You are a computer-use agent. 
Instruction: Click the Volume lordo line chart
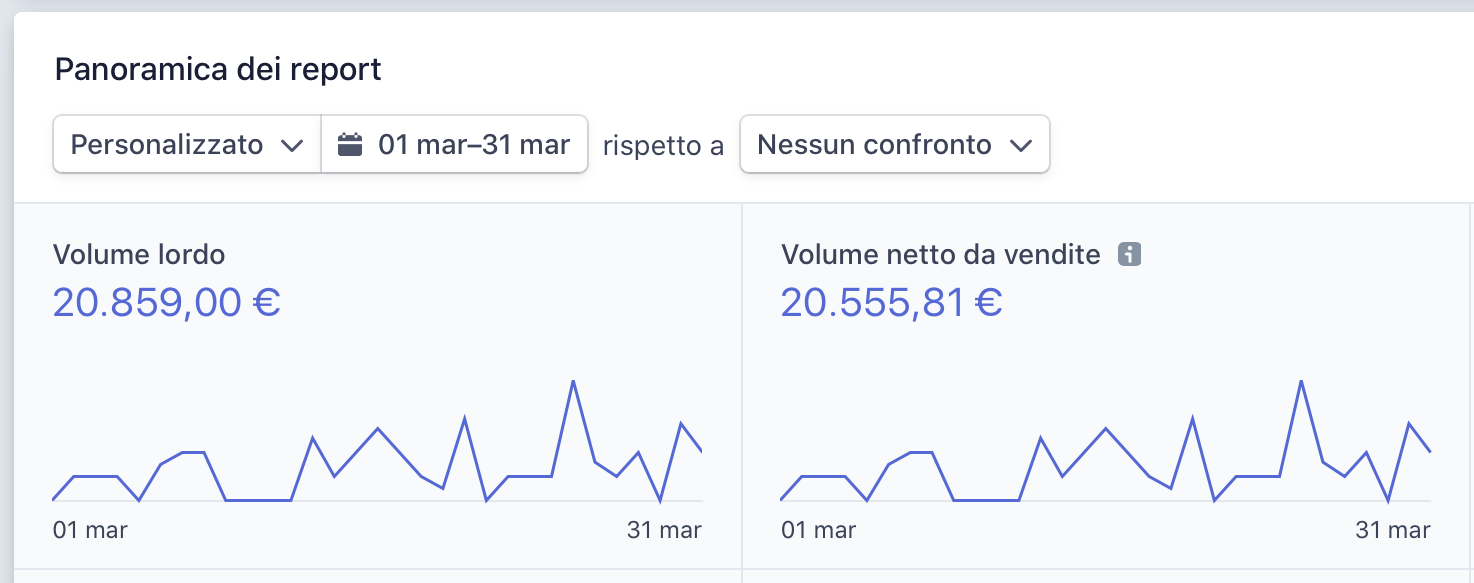pos(378,441)
